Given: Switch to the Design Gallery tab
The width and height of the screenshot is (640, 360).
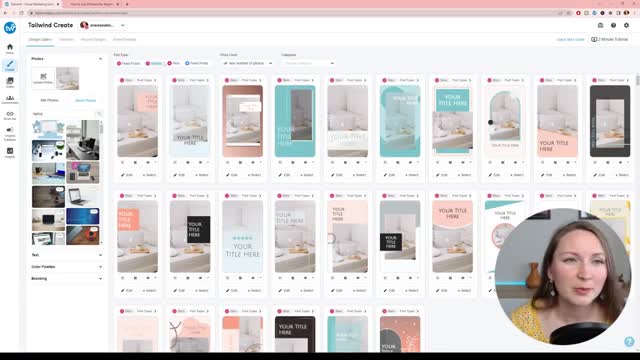Looking at the screenshot, I should [x=40, y=40].
